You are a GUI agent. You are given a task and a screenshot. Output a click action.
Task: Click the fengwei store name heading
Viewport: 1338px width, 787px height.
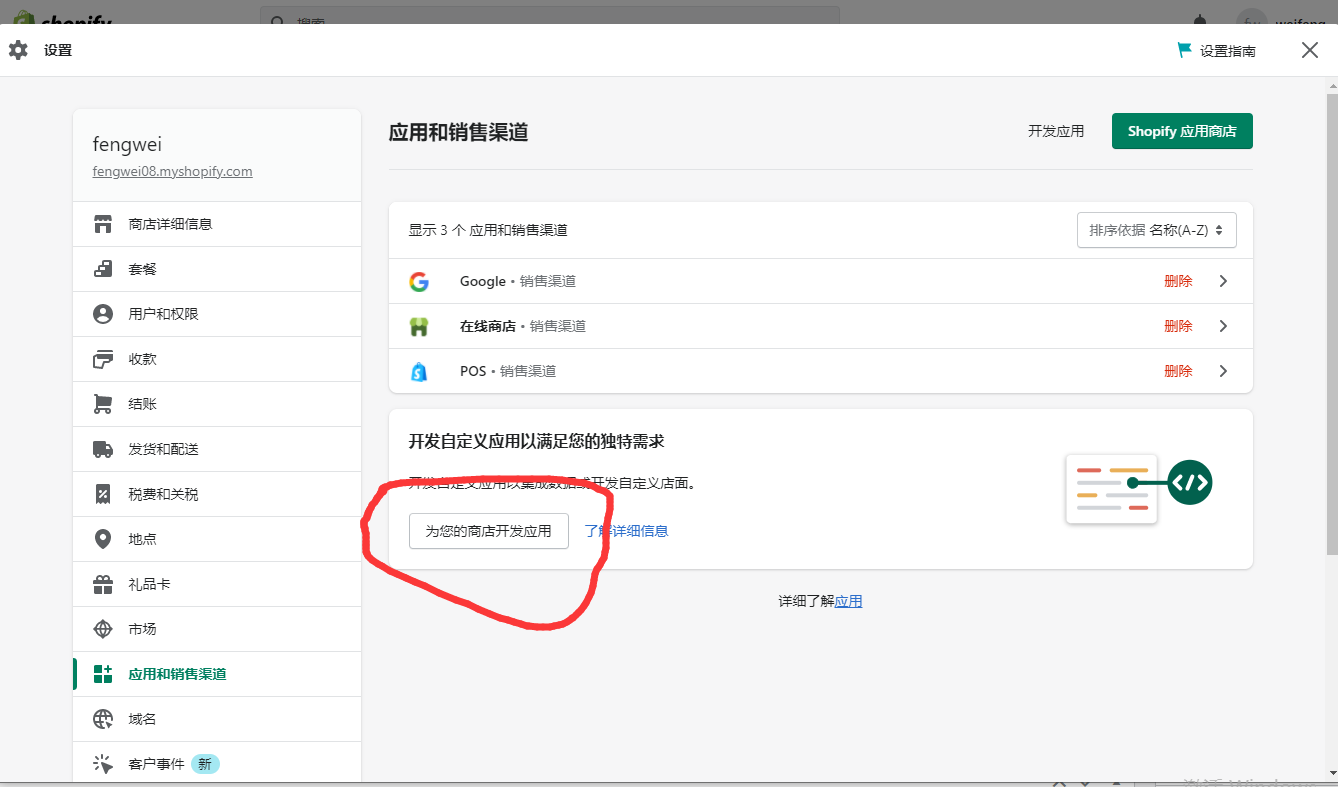pos(127,144)
